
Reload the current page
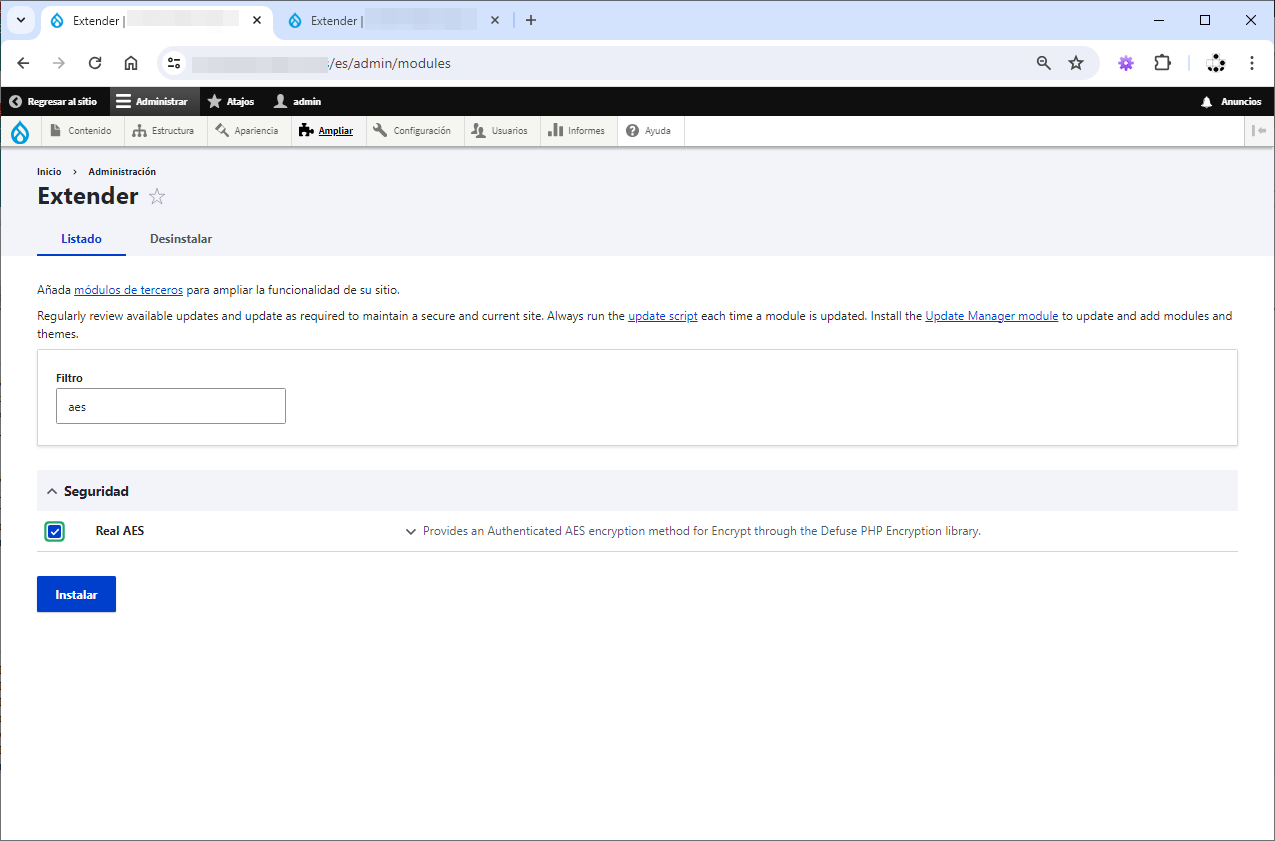(x=95, y=63)
